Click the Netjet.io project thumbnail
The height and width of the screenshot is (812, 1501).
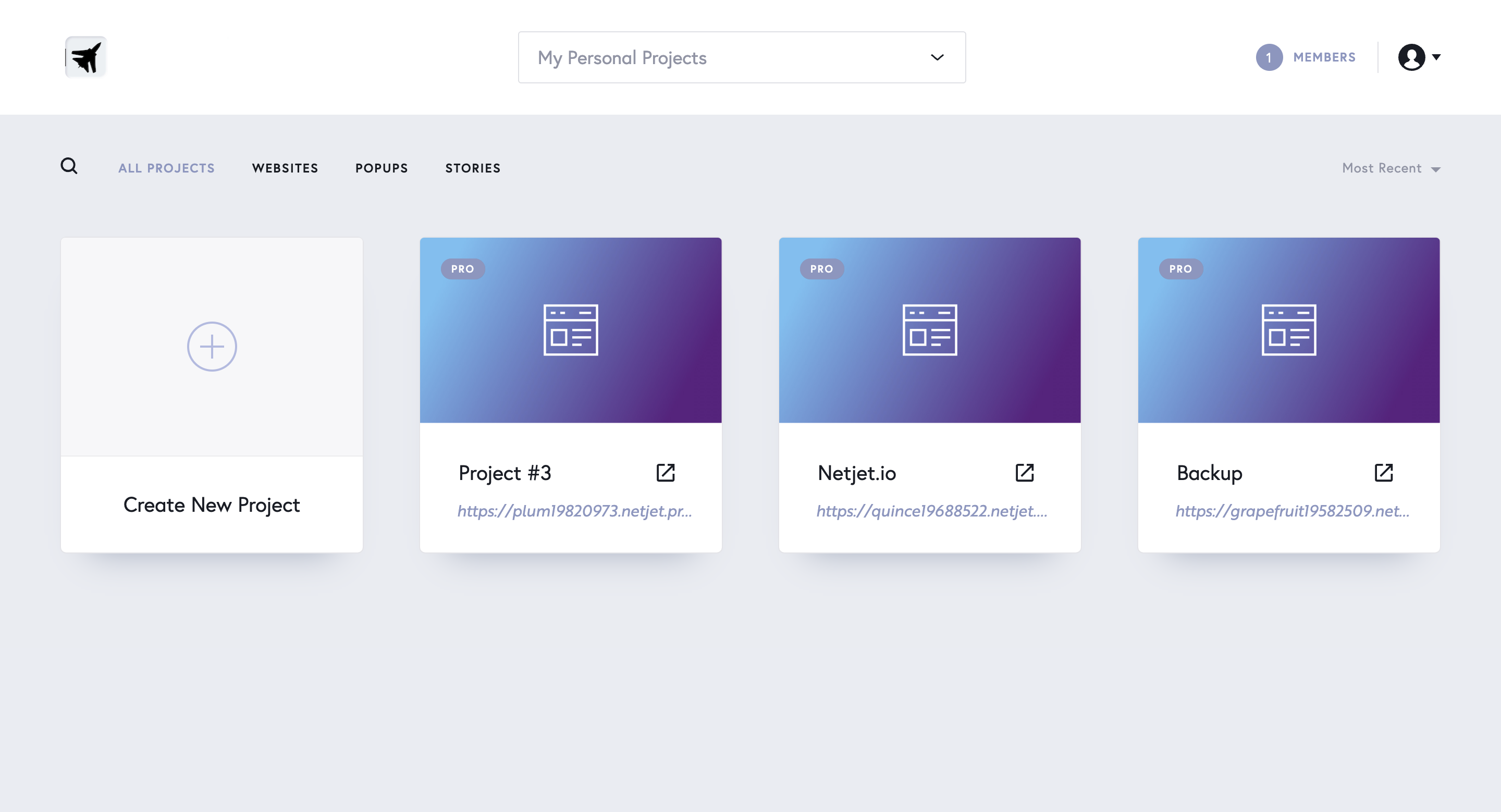930,330
